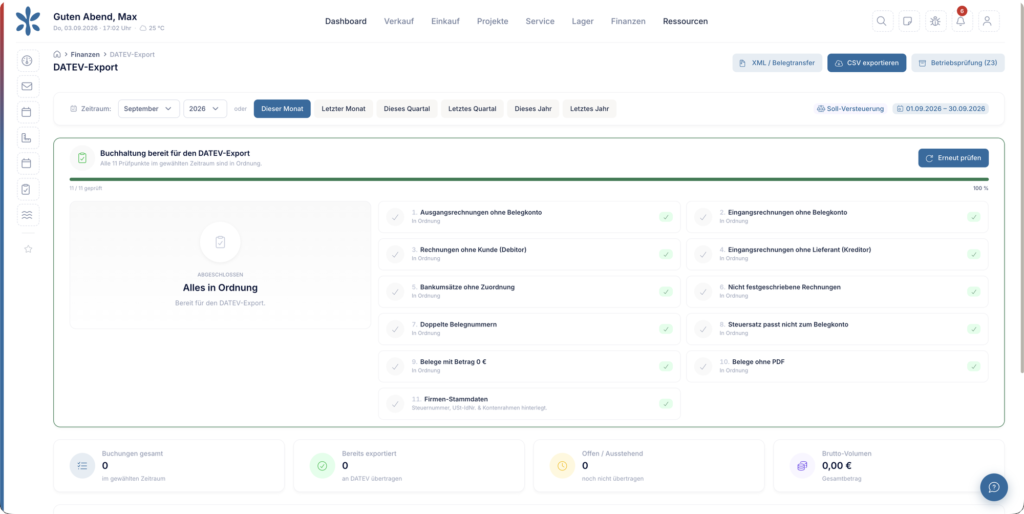Select the Dieser Monat period
This screenshot has height=514, width=1024.
click(x=282, y=108)
